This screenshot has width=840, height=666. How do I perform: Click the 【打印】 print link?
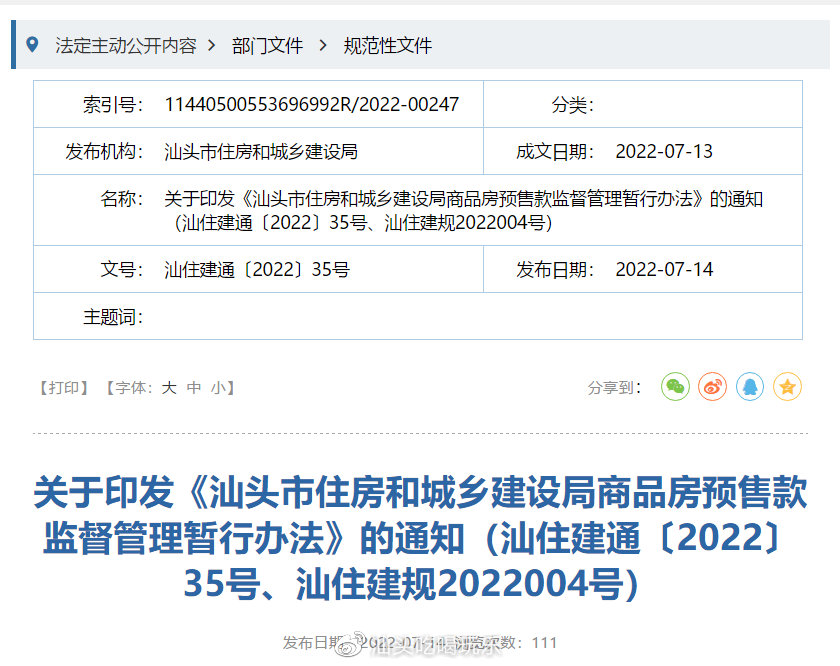pyautogui.click(x=64, y=387)
